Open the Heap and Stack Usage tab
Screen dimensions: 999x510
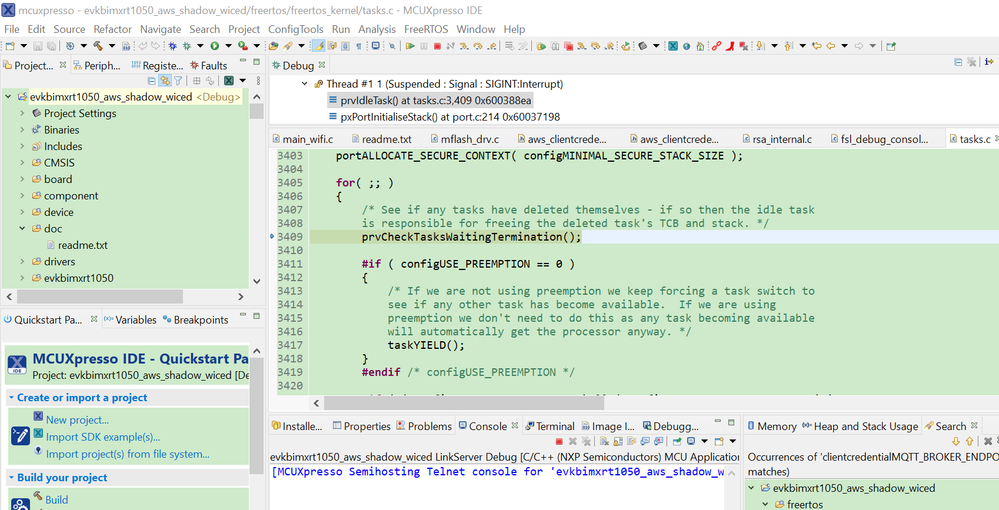[859, 426]
